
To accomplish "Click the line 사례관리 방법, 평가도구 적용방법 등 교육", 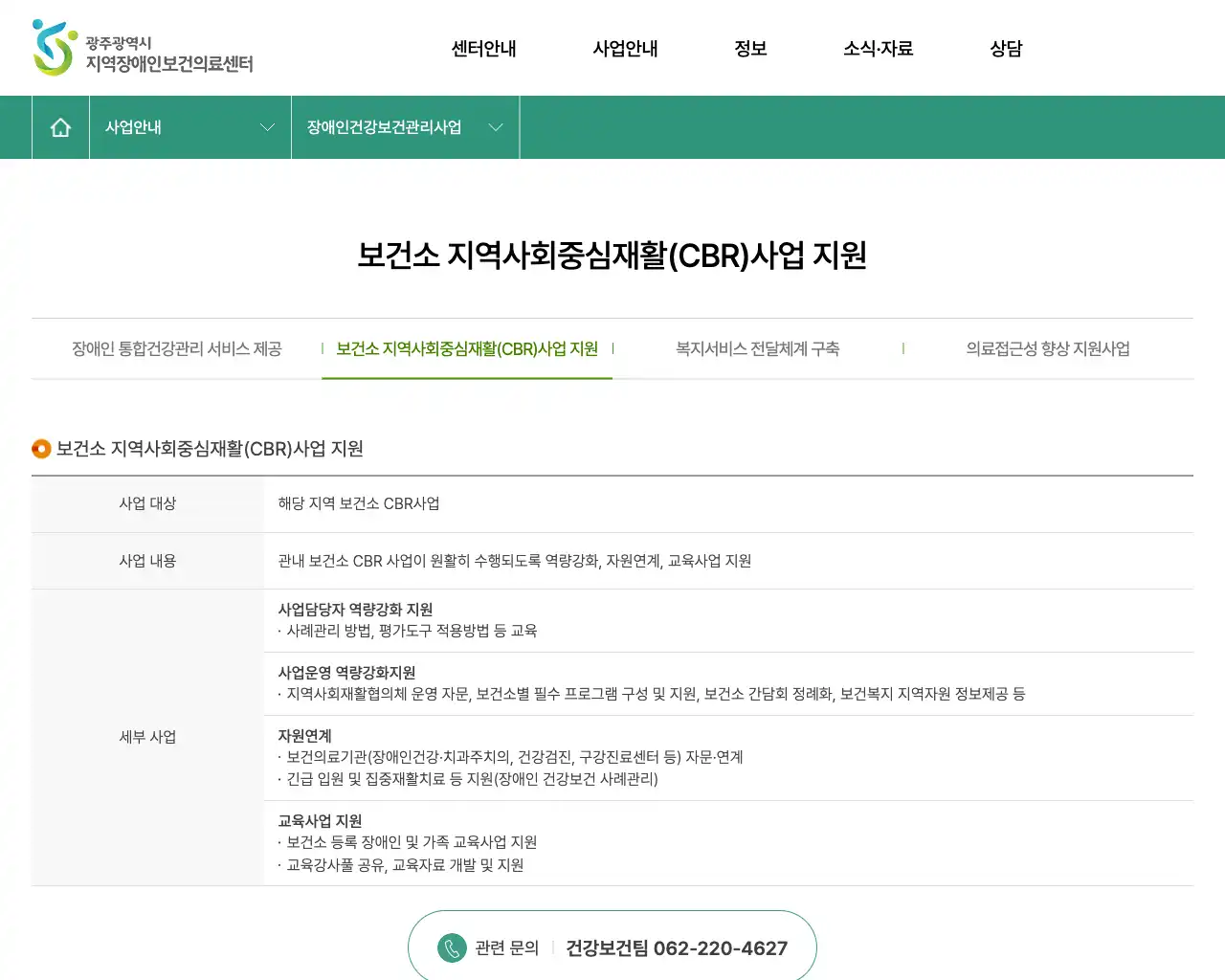I will click(408, 631).
